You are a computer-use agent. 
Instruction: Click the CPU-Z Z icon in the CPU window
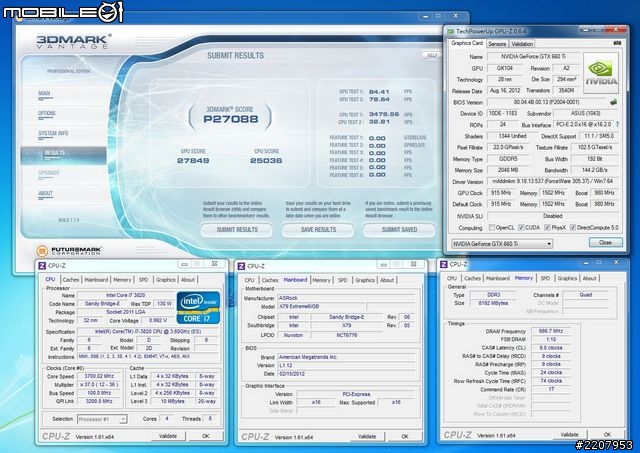[x=42, y=266]
